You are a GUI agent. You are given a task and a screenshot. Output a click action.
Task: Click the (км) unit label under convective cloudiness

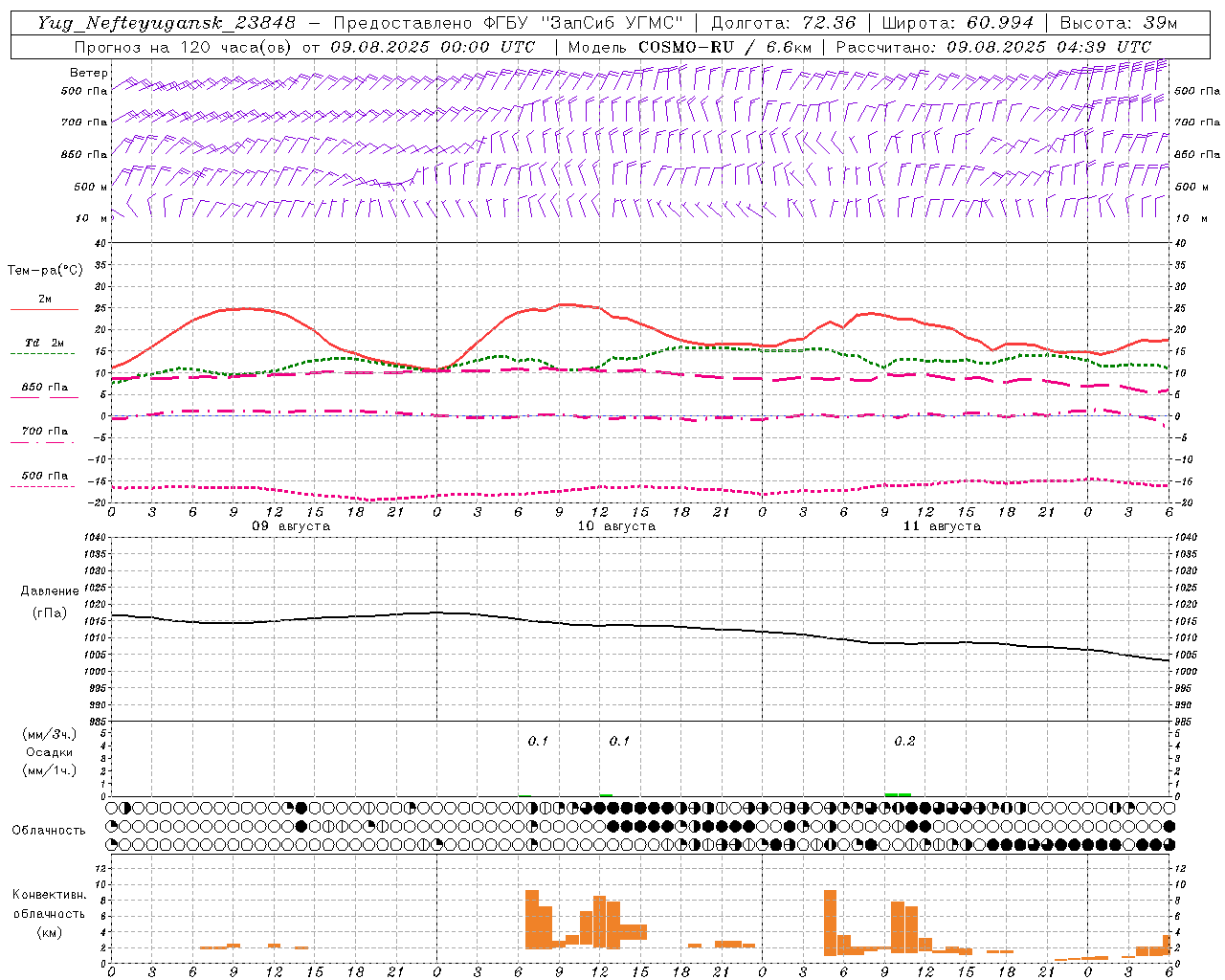coord(49,932)
